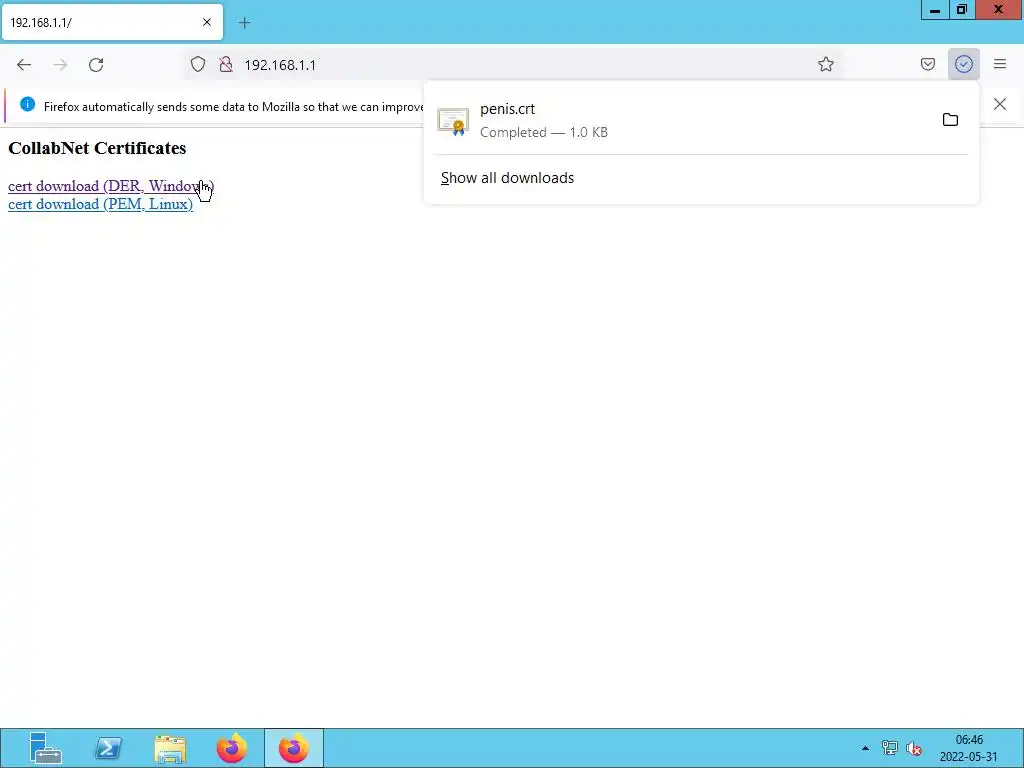This screenshot has height=768, width=1024.
Task: Open network status tray icon
Action: click(x=889, y=748)
